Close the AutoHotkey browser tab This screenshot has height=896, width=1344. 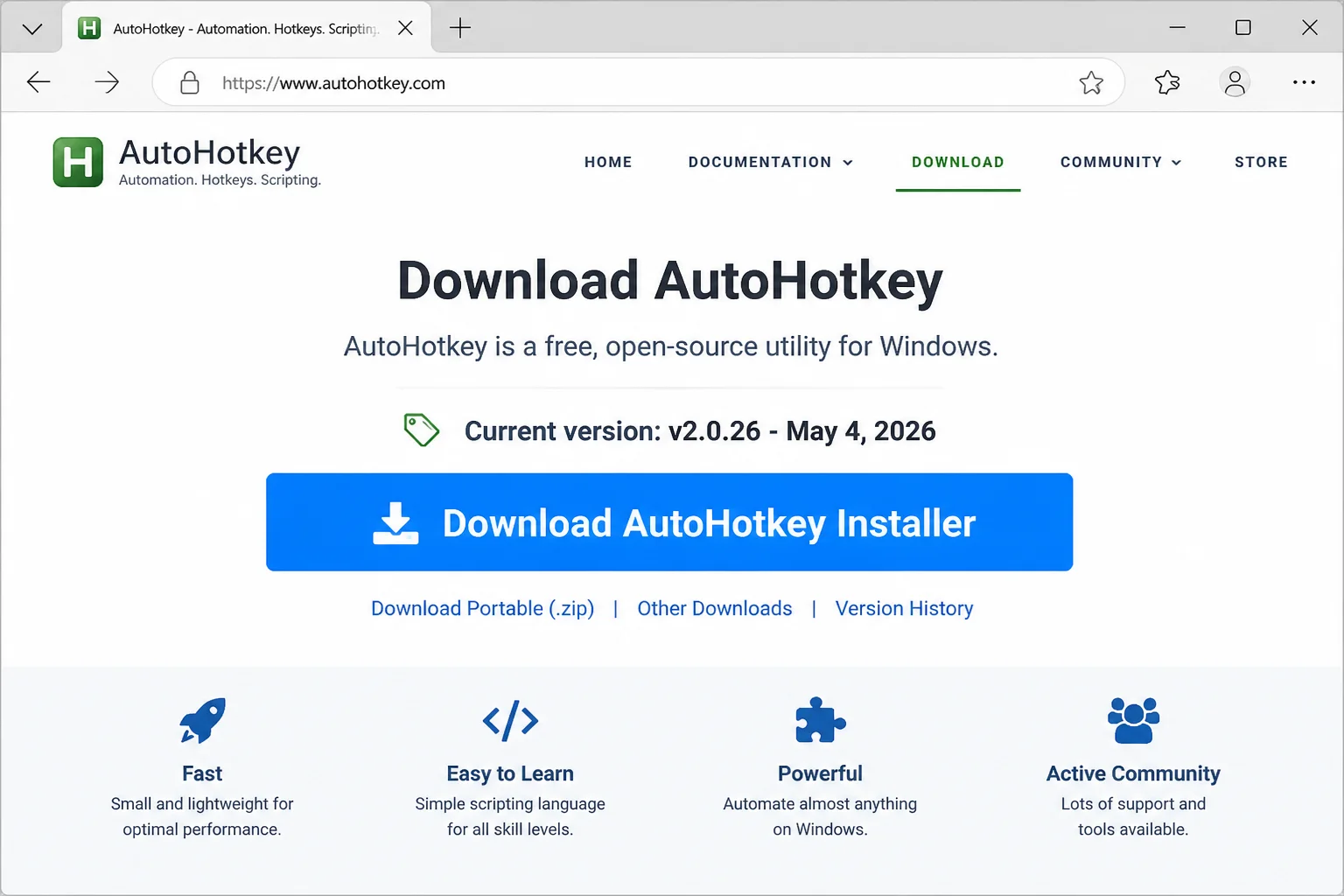click(x=405, y=28)
